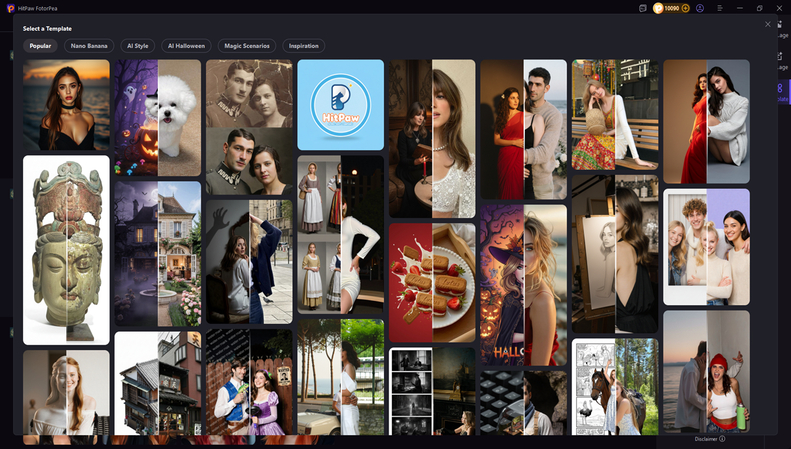791x449 pixels.
Task: Choose the couple with purple dress template
Action: click(249, 382)
